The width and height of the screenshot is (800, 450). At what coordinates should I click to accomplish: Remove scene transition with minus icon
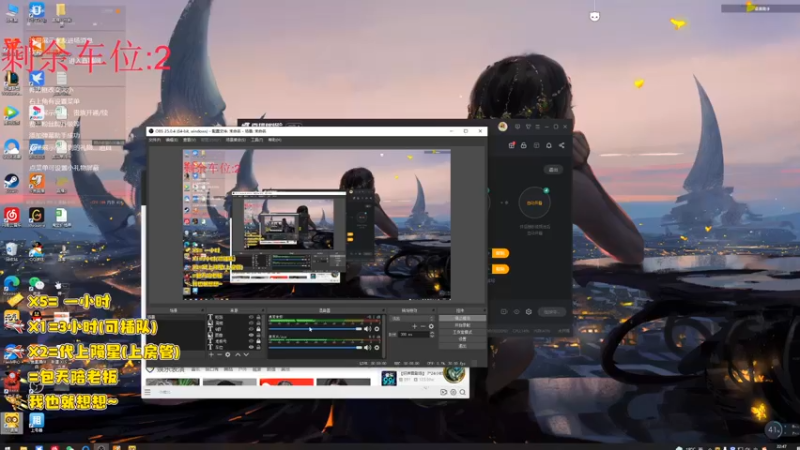coord(423,327)
